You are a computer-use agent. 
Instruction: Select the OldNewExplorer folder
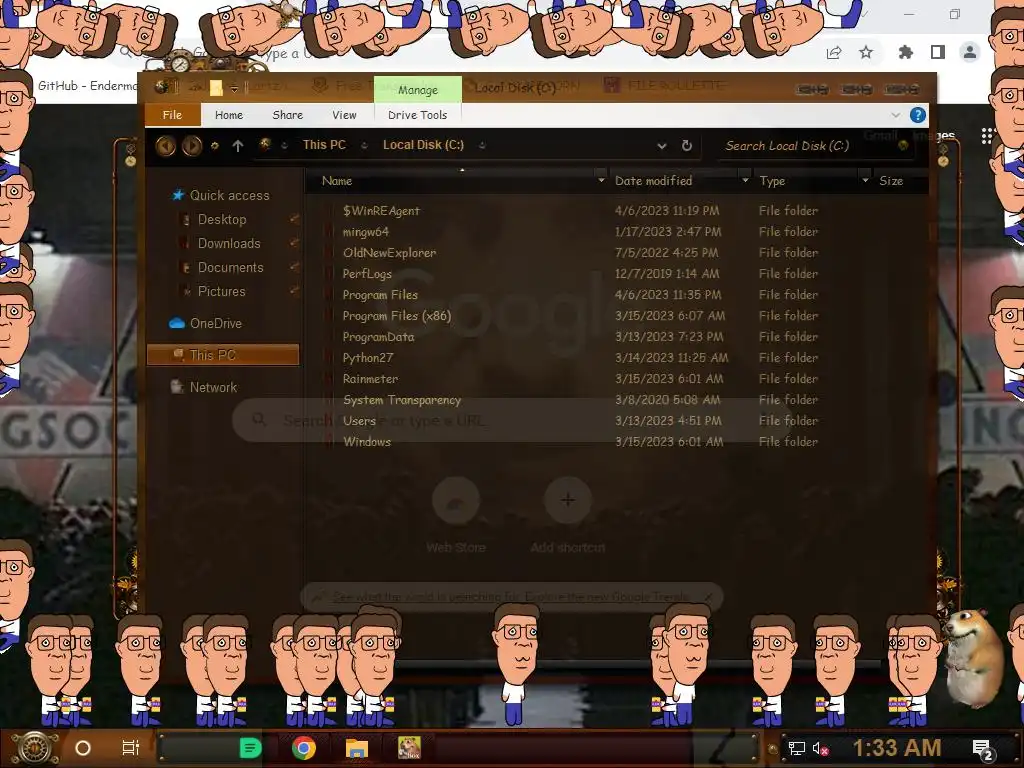pos(389,253)
